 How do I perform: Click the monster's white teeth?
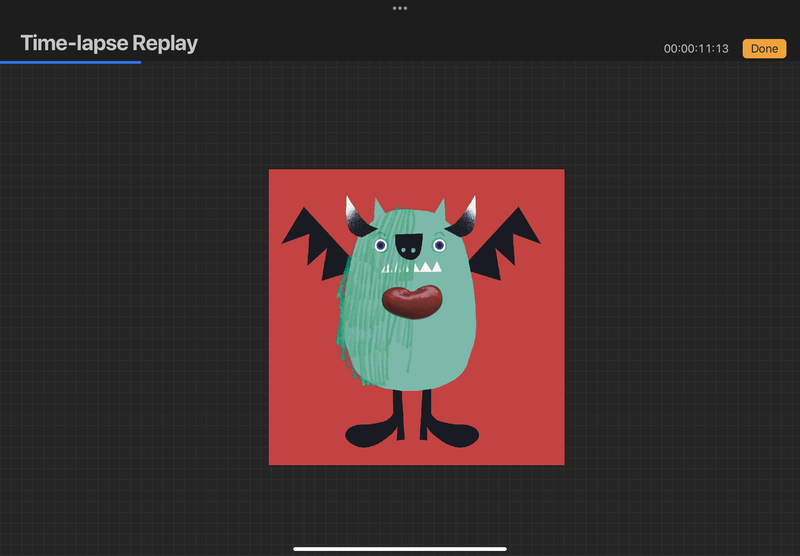pyautogui.click(x=429, y=267)
